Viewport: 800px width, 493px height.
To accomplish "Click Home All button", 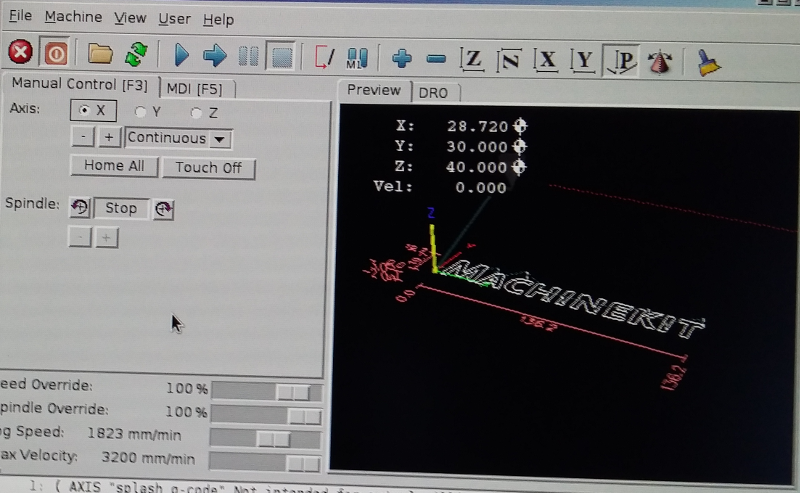I will click(114, 166).
